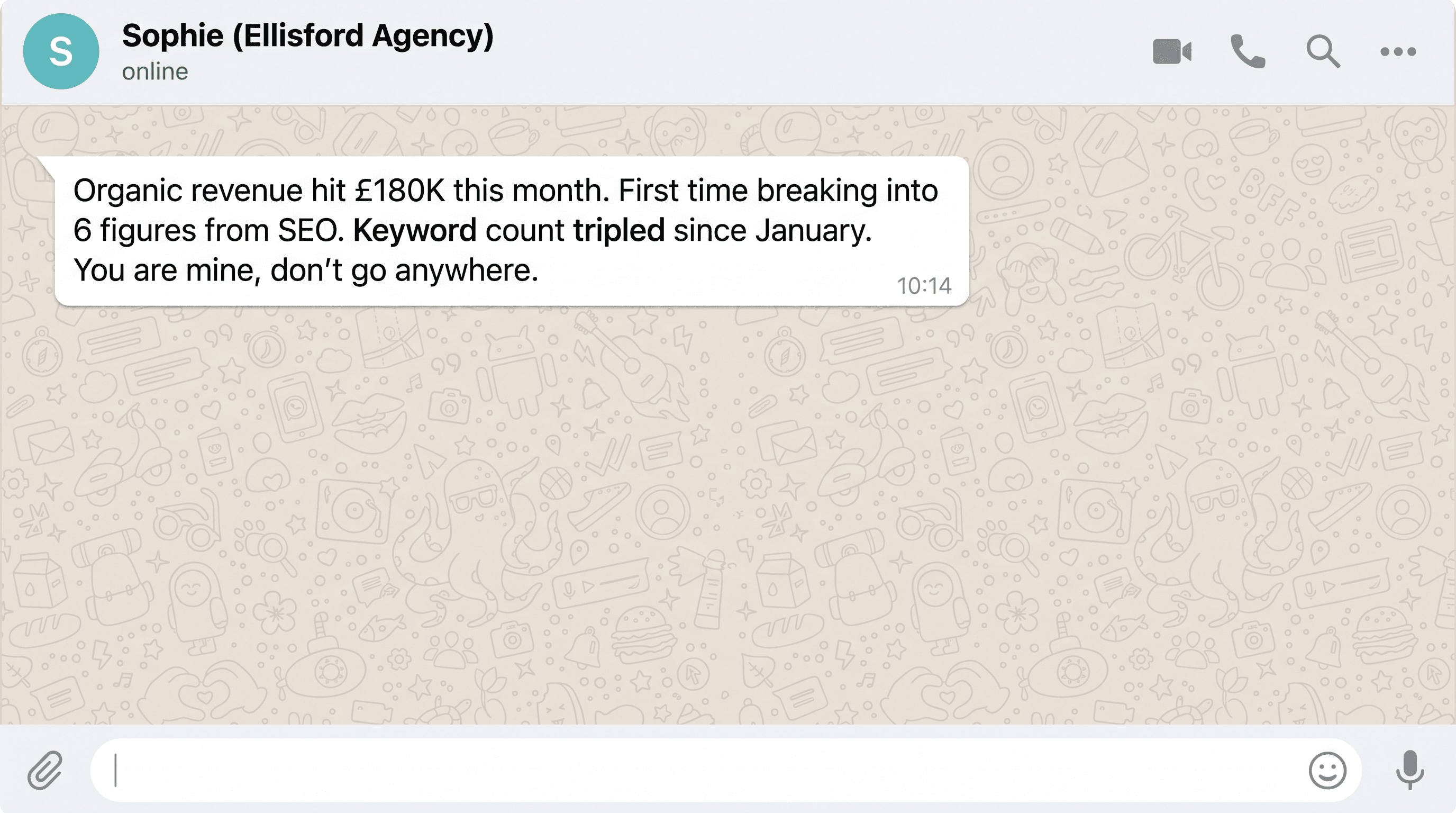Start a voice call with Sophie
The image size is (1456, 813).
(x=1248, y=51)
